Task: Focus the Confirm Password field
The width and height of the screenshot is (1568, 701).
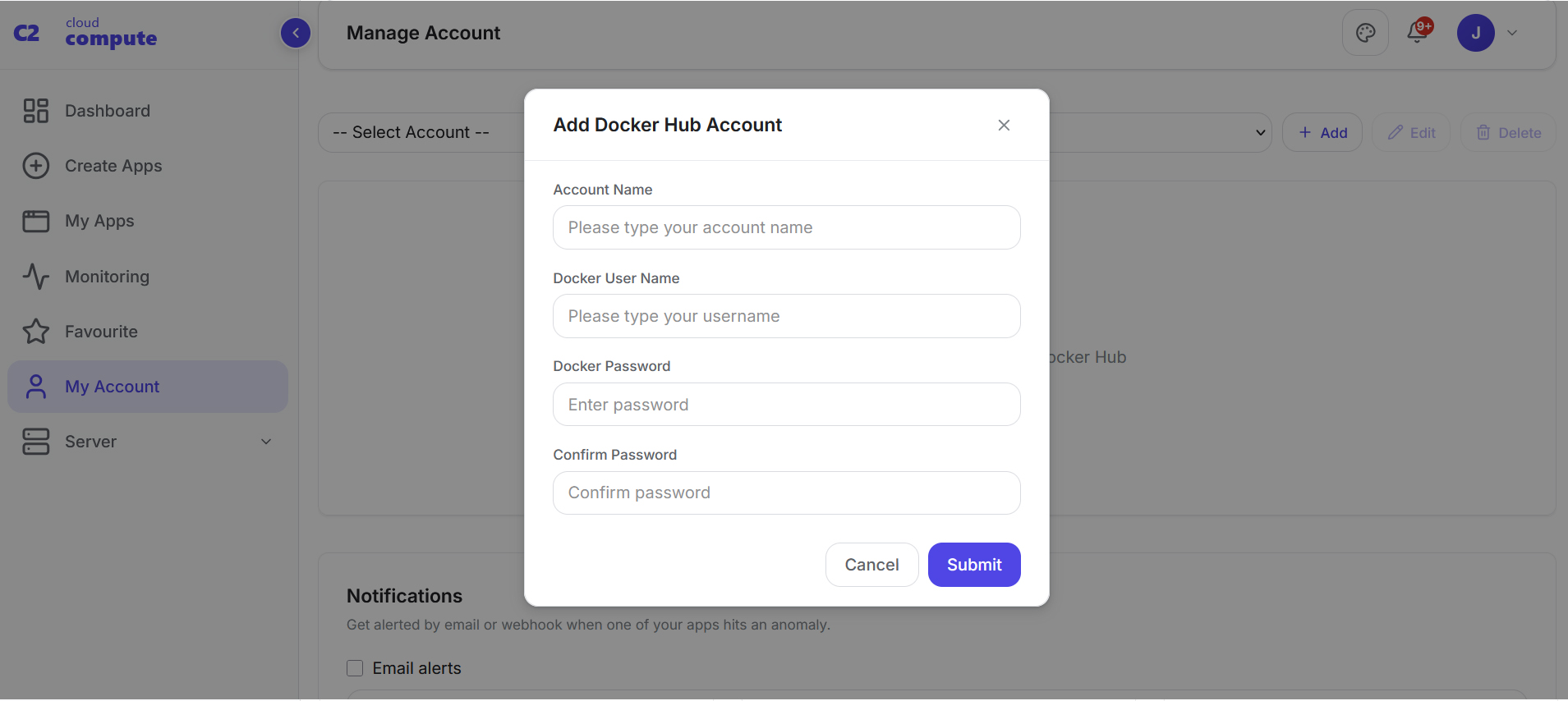Action: tap(787, 493)
